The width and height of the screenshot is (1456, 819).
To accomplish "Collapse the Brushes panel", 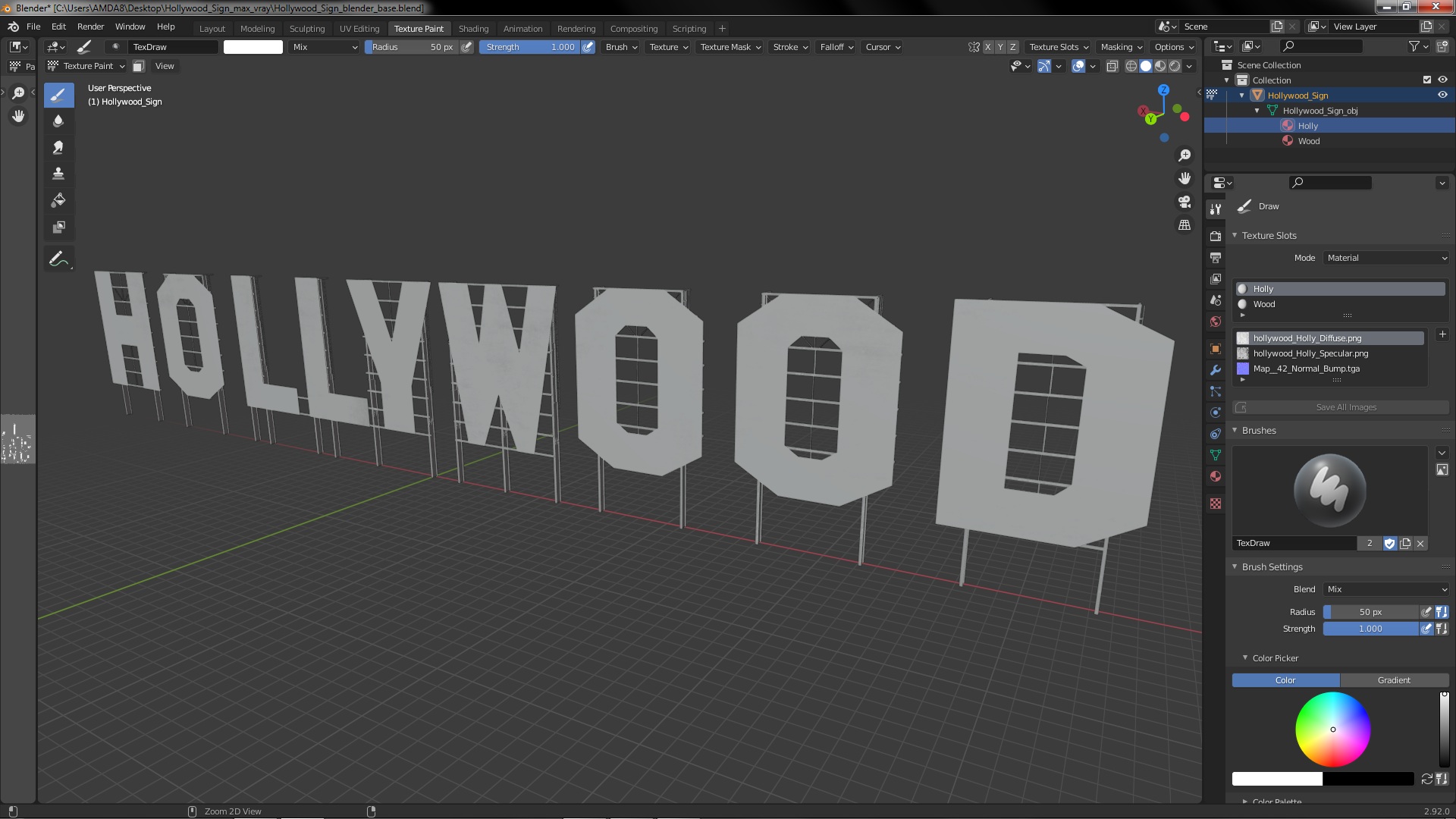I will tap(1235, 430).
